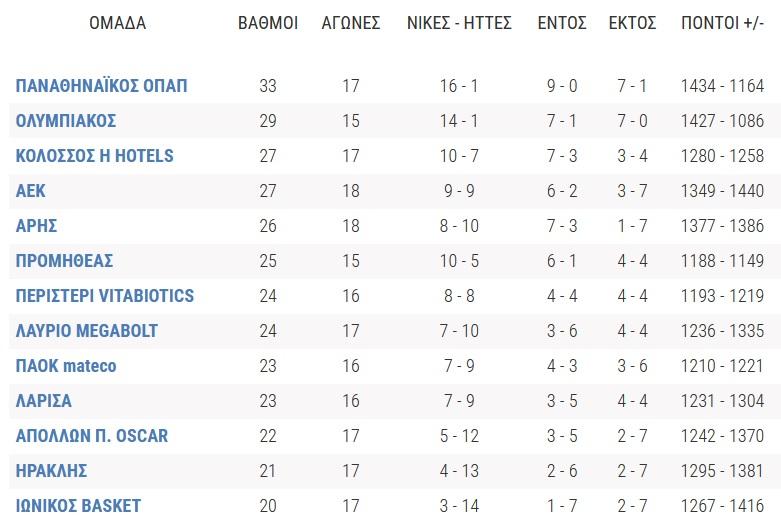Image resolution: width=781 pixels, height=522 pixels.
Task: Open the ΑΠΟΛΛΩΝ Π. OSCAR team link
Action: (x=92, y=436)
